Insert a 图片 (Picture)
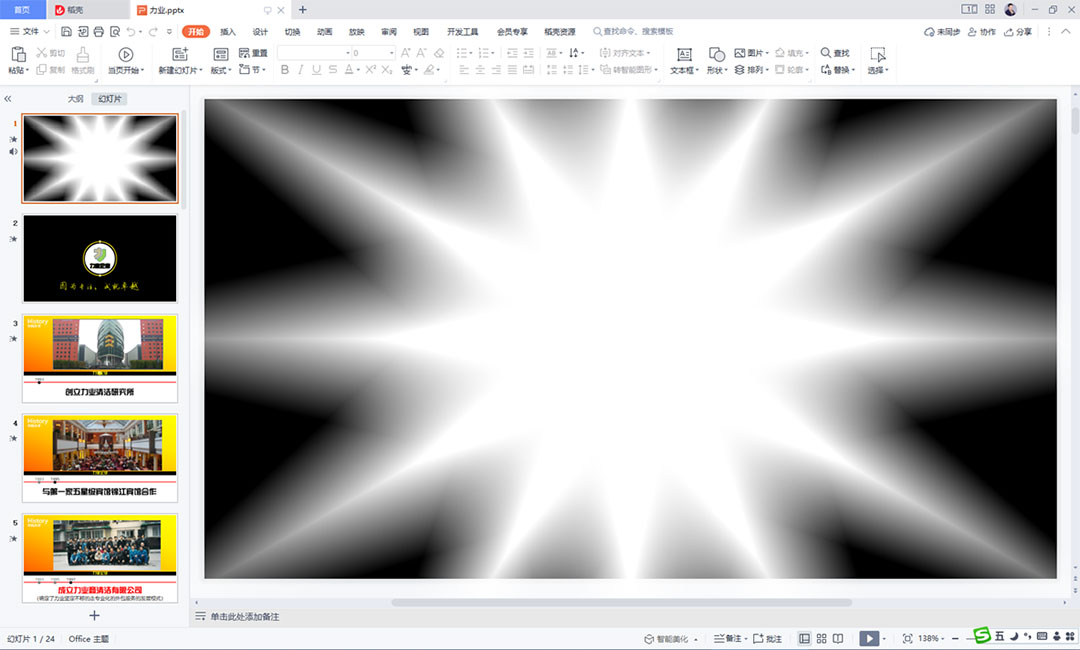The height and width of the screenshot is (650, 1080). point(752,53)
